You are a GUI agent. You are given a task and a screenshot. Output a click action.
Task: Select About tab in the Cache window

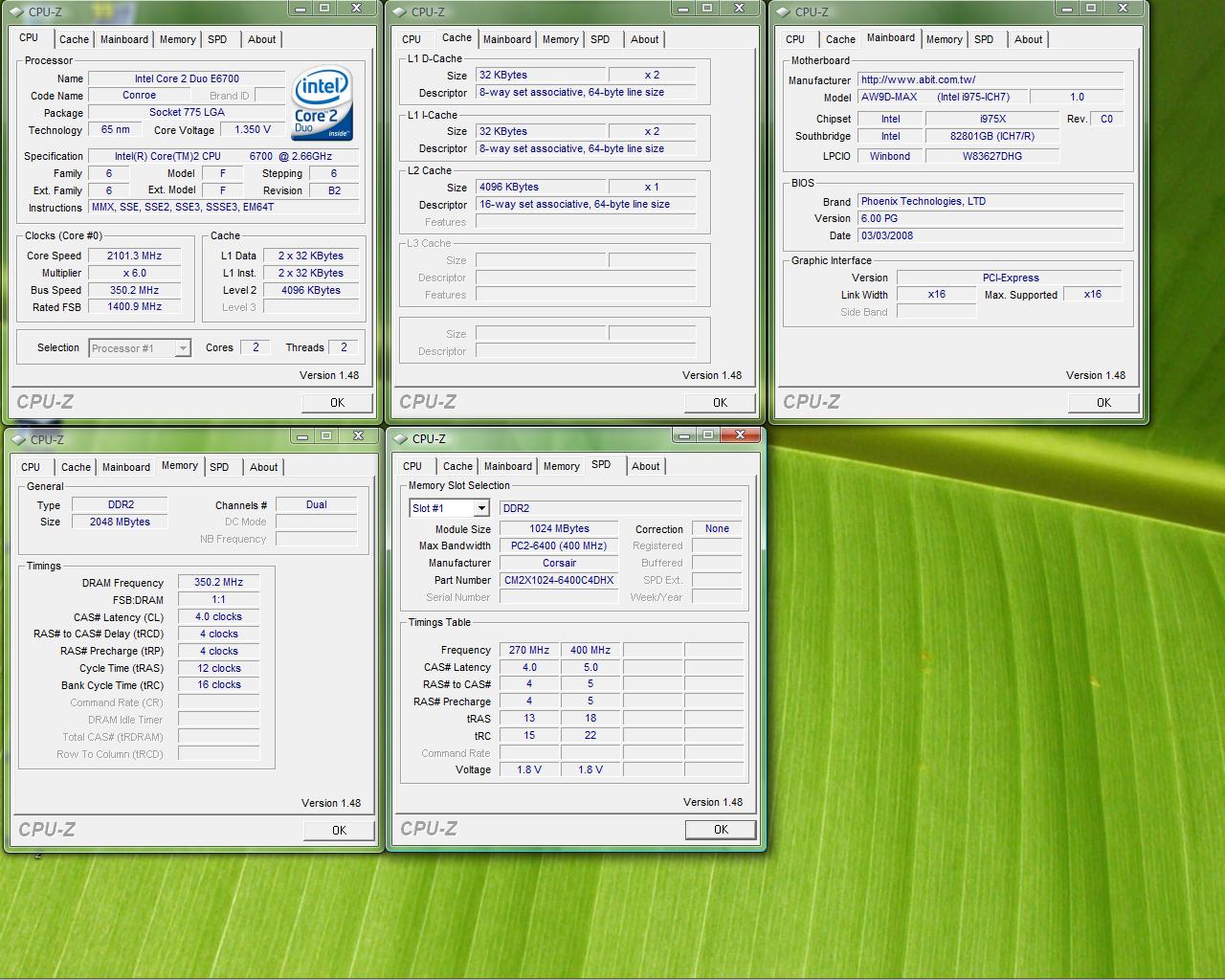point(645,39)
